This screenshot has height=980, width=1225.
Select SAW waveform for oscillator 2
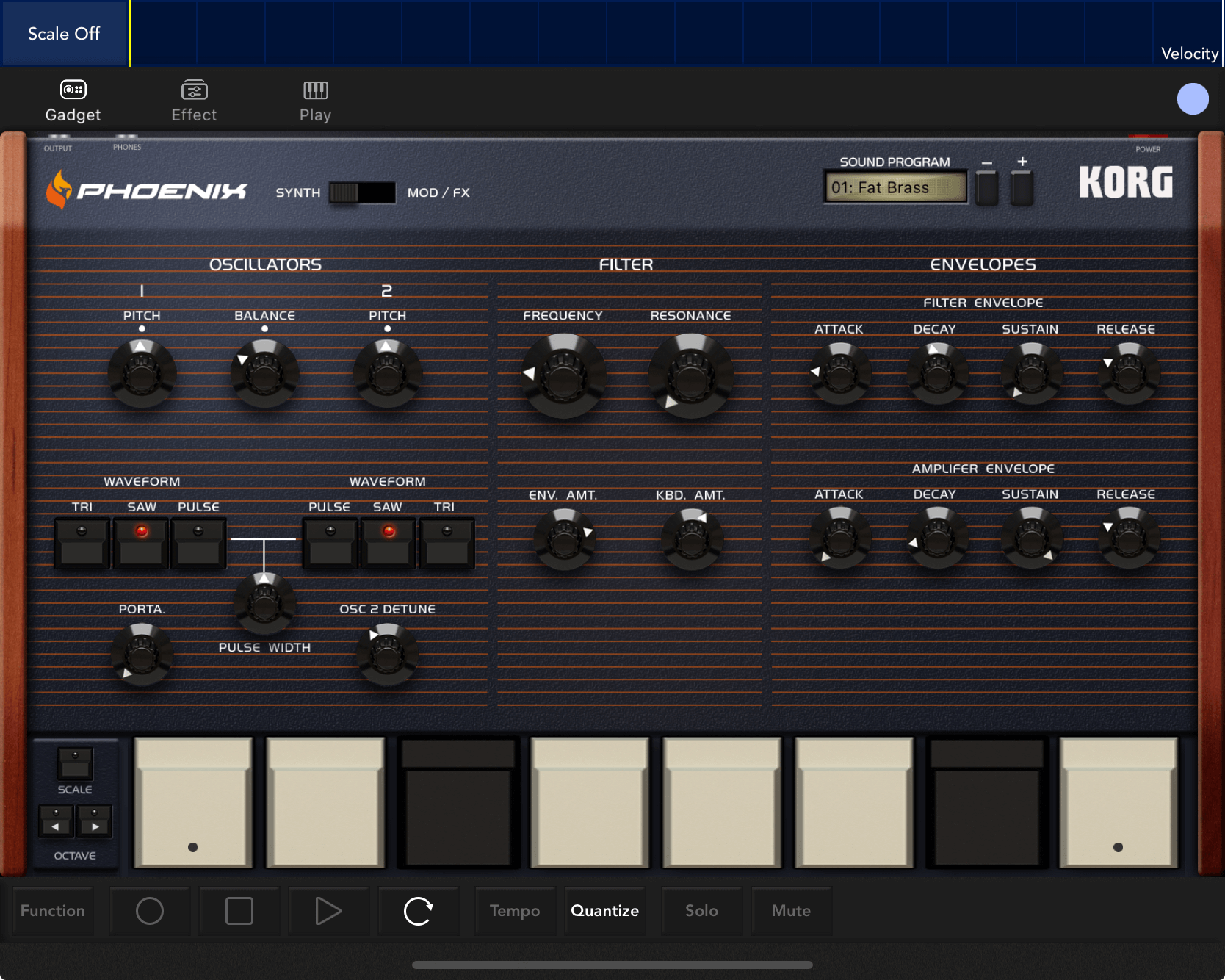389,543
